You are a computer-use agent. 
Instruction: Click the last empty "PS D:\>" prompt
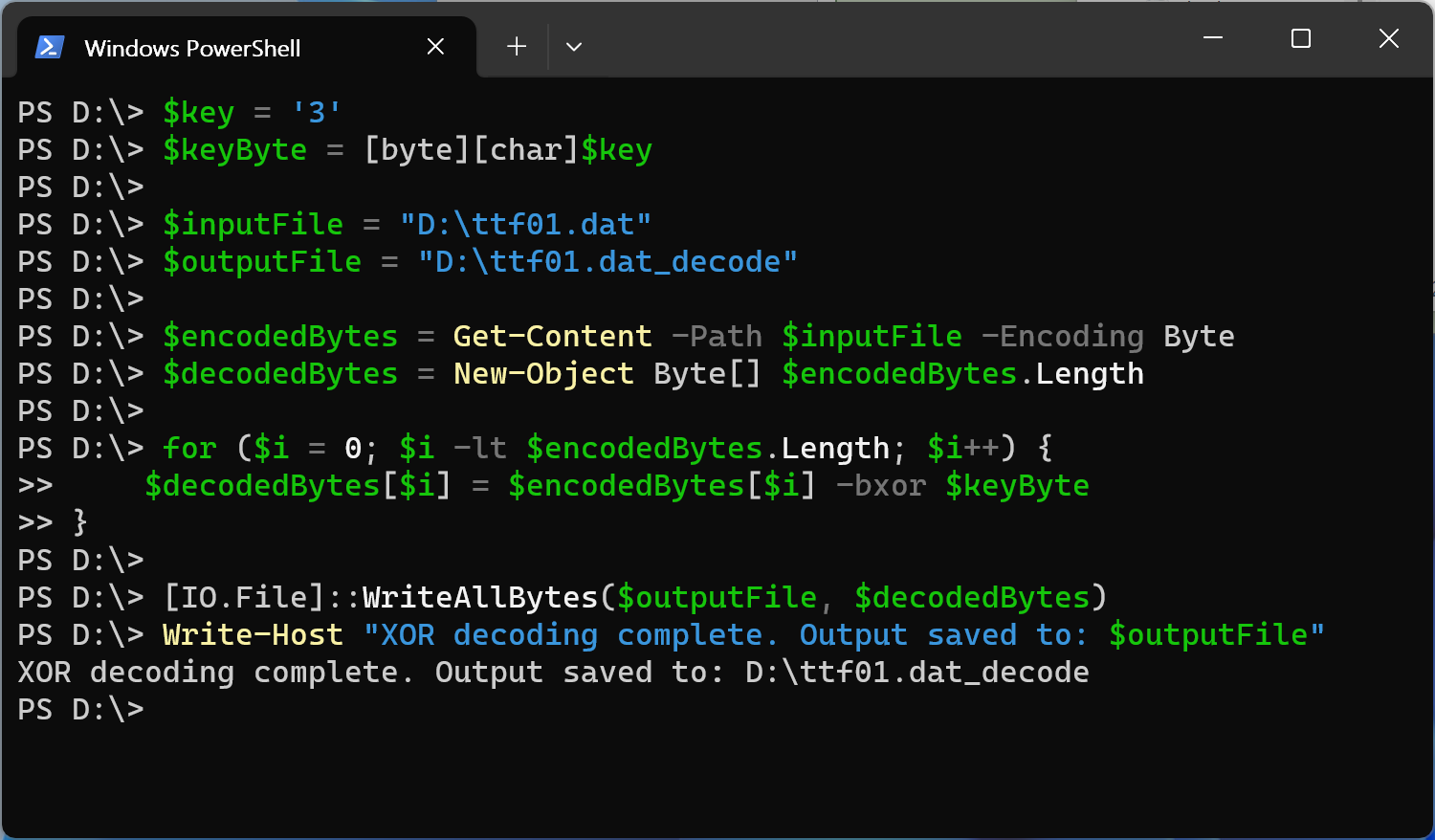80,710
